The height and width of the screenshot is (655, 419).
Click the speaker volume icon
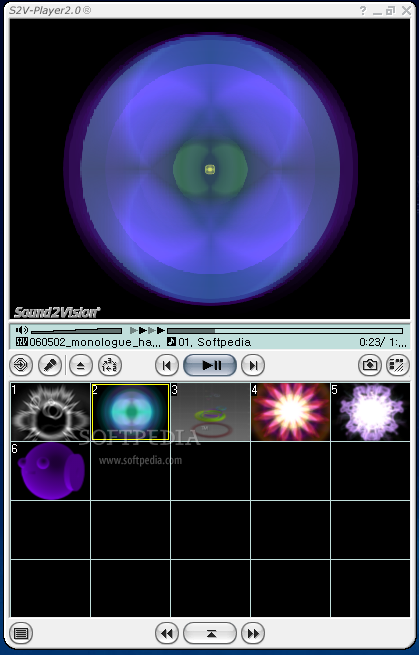(21, 330)
